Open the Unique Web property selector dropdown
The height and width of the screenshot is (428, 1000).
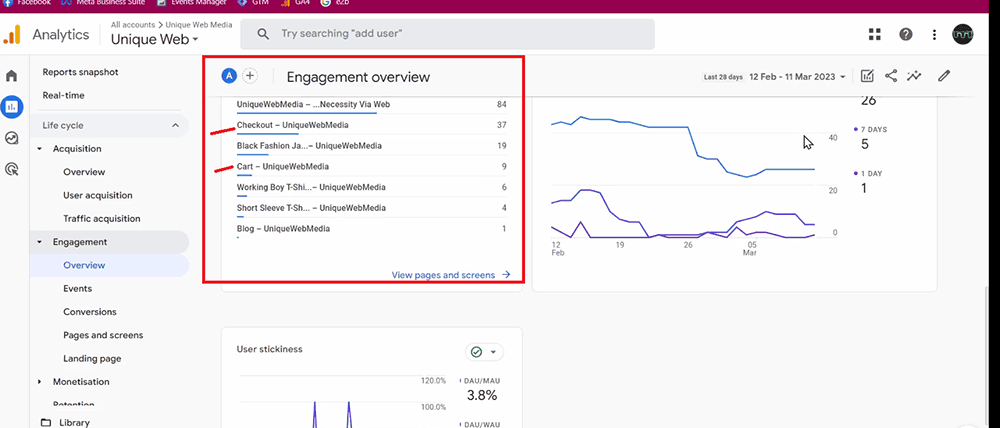(154, 40)
